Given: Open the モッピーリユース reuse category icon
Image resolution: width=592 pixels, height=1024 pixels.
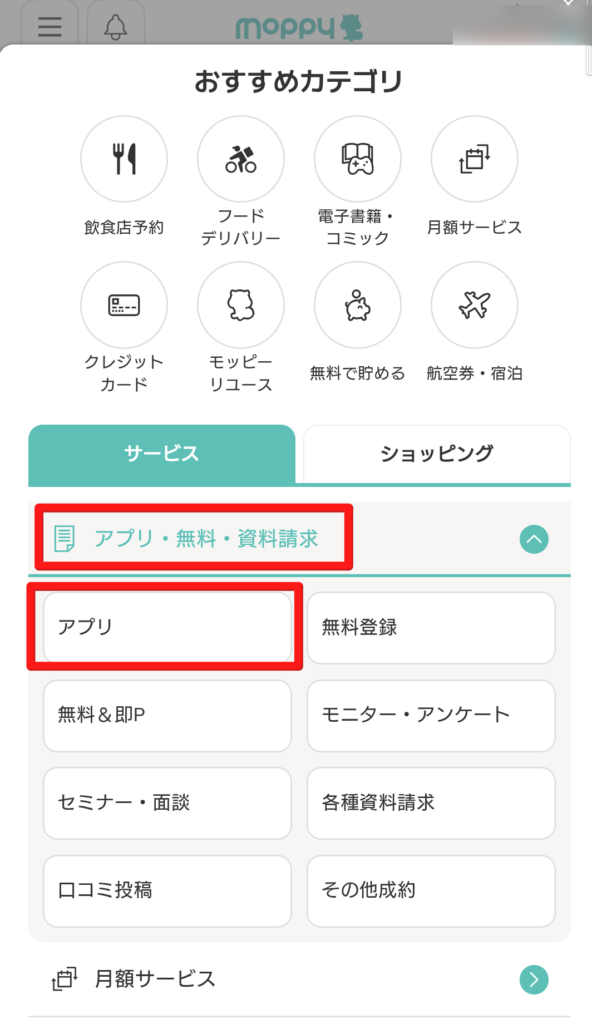Looking at the screenshot, I should coord(241,305).
